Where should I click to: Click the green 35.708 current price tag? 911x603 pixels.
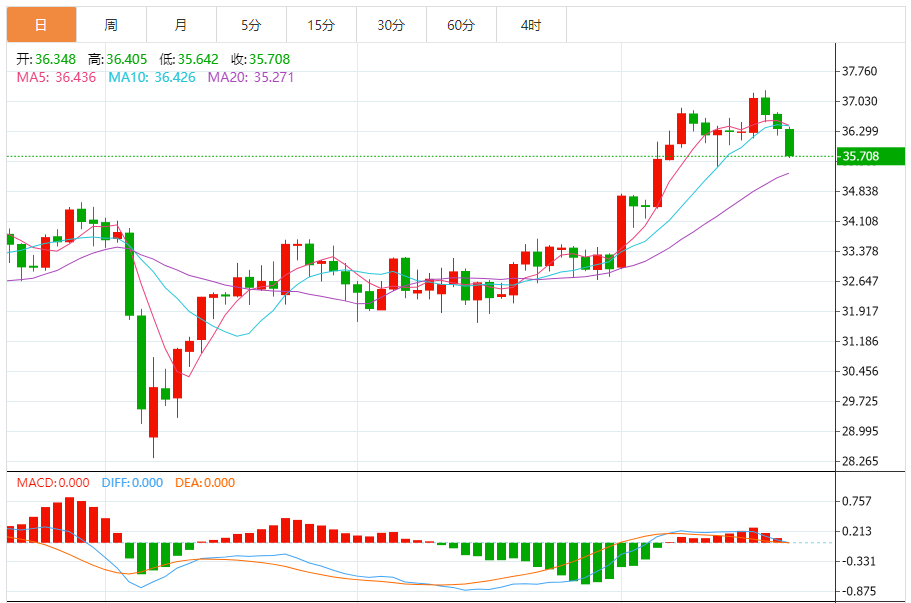(x=871, y=156)
